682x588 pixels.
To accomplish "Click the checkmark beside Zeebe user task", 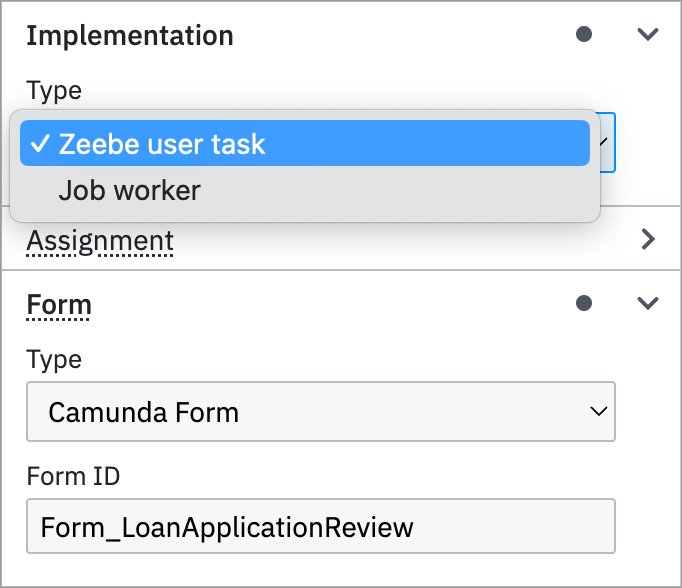I will pos(40,144).
